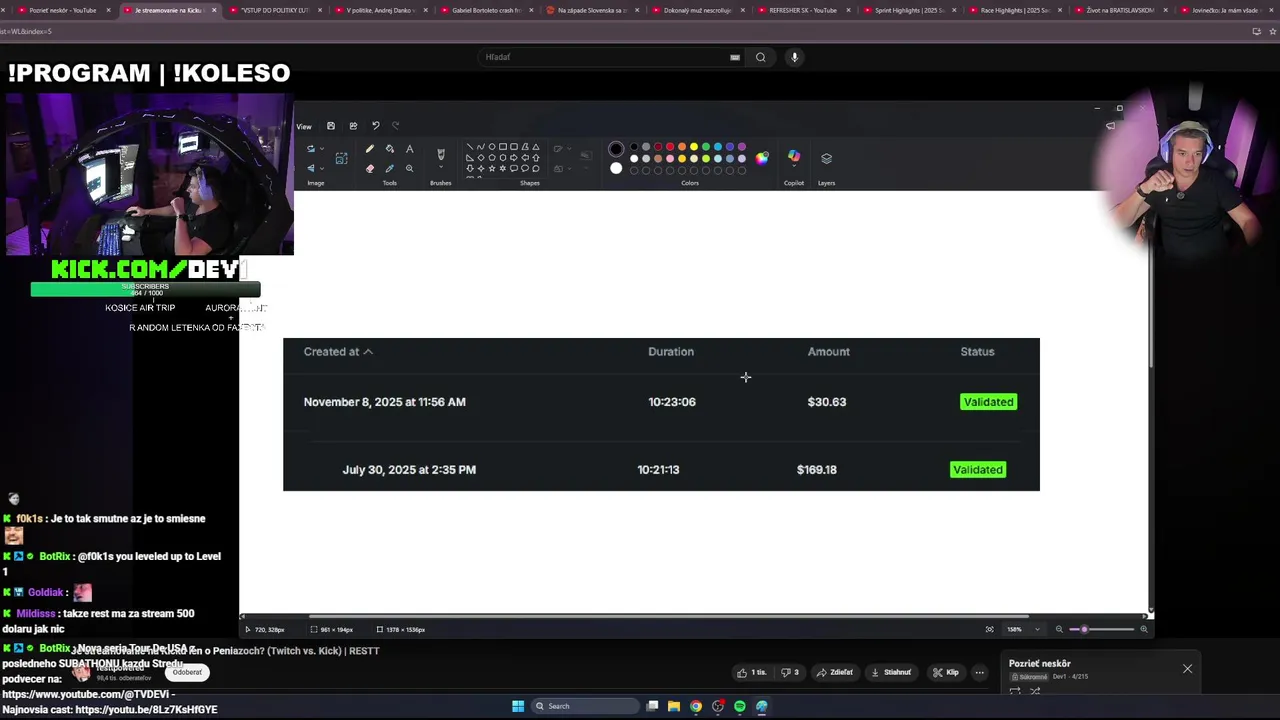Open the Windows Start menu
The height and width of the screenshot is (720, 1280).
click(x=518, y=706)
